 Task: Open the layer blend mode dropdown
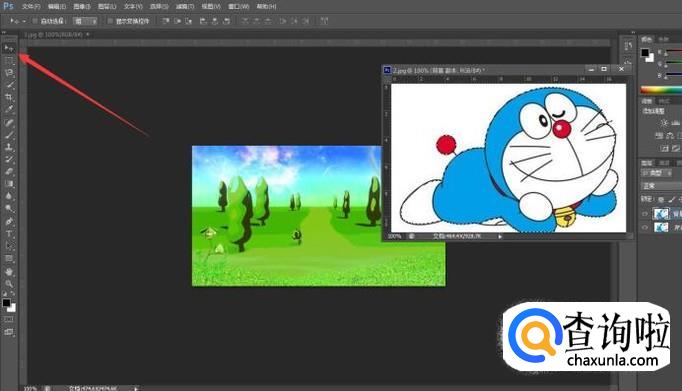tap(661, 186)
